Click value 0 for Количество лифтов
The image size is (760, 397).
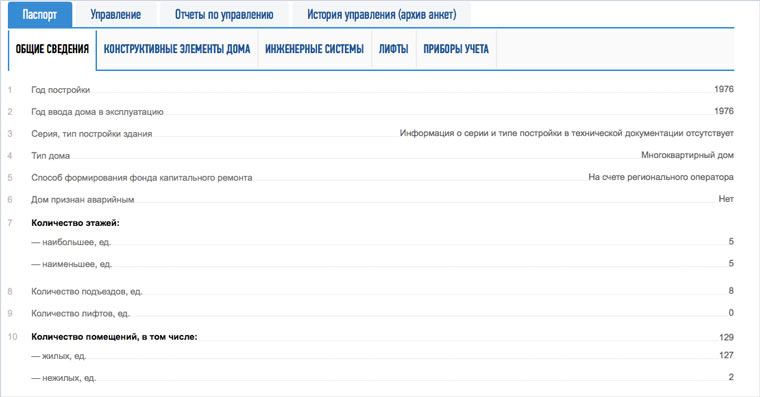tap(731, 313)
